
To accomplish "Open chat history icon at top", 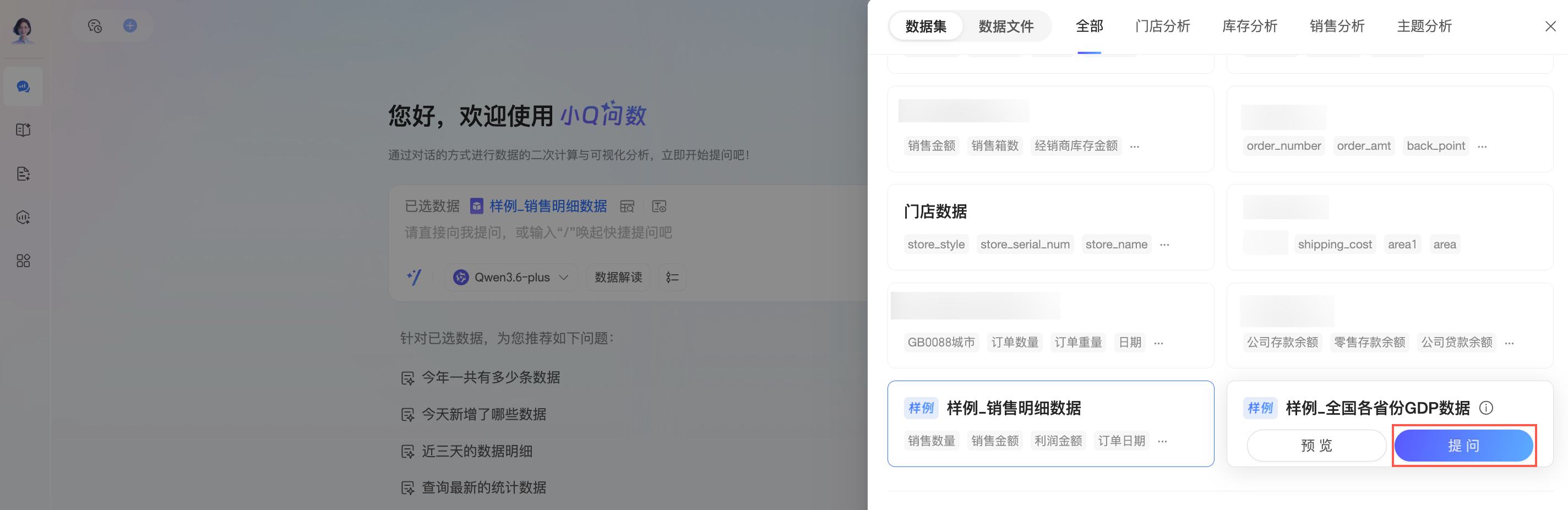I will click(x=95, y=26).
